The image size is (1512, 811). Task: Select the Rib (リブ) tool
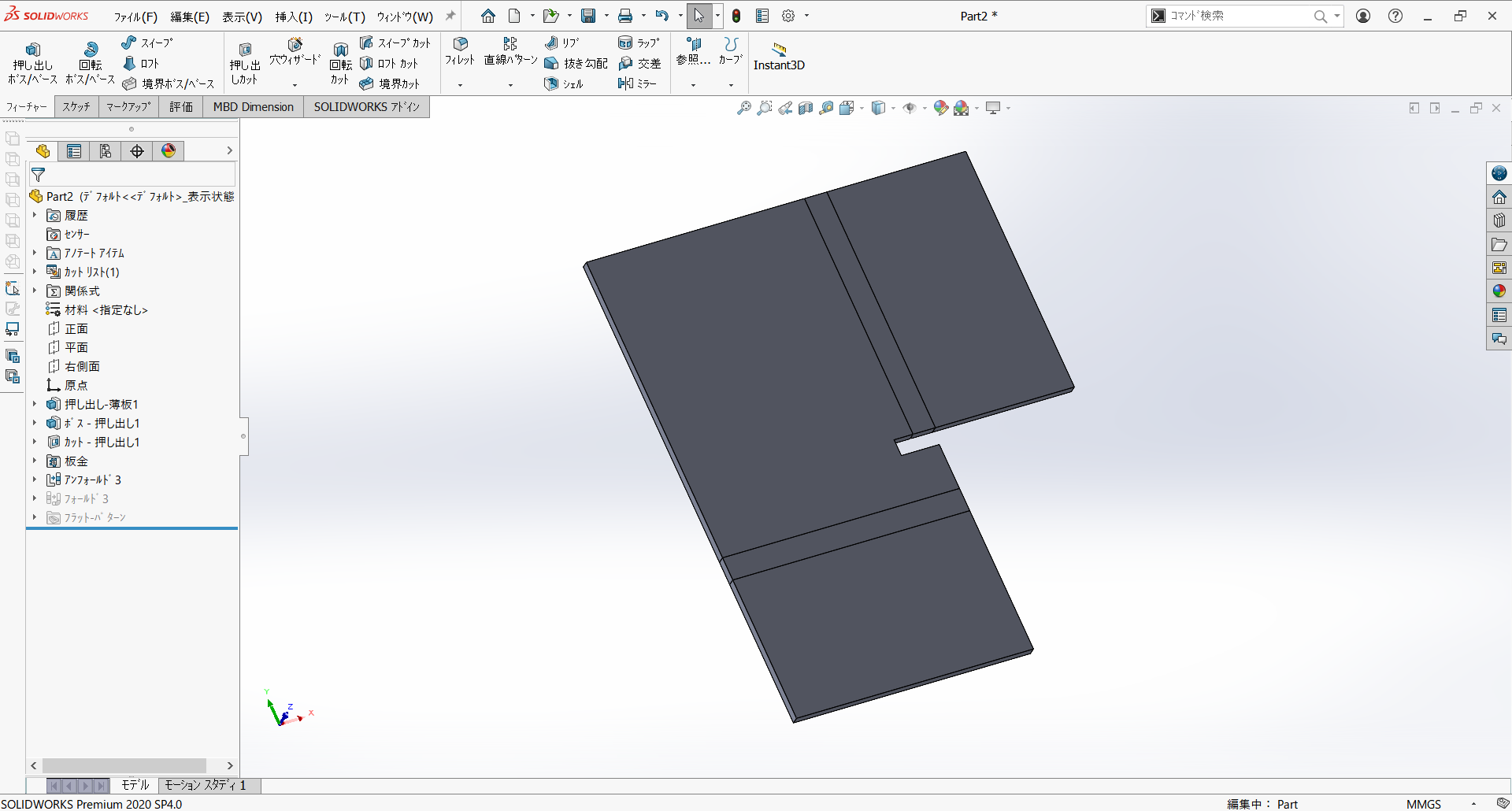(x=561, y=43)
